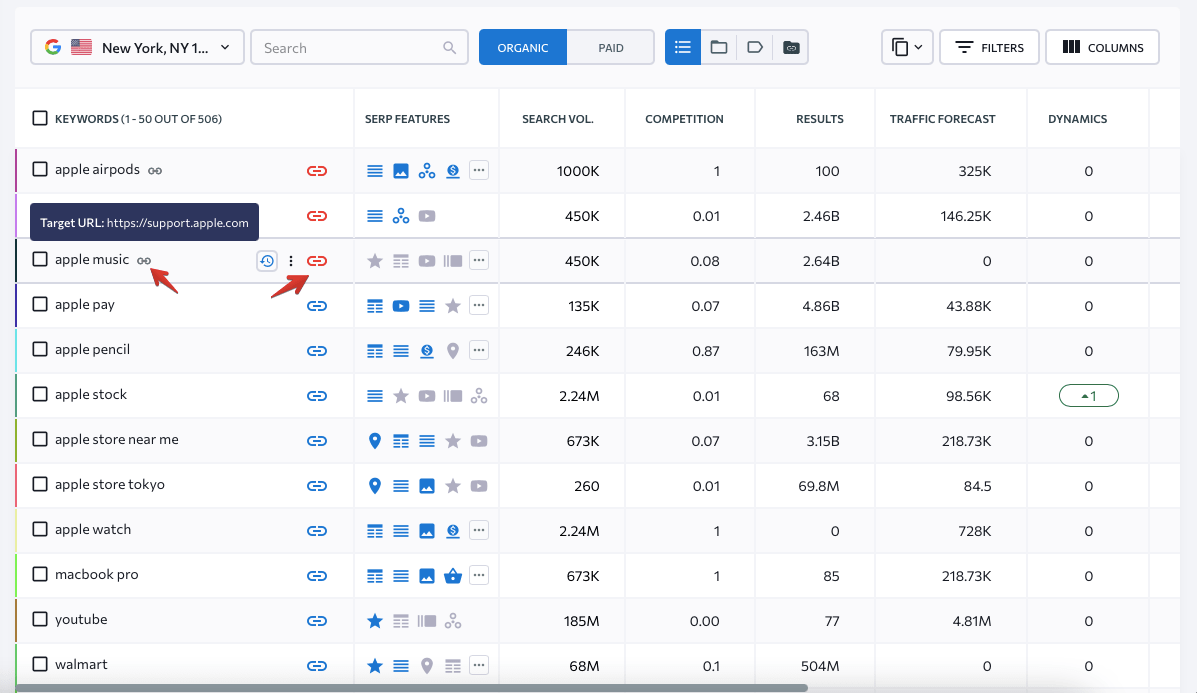Image resolution: width=1197 pixels, height=693 pixels.
Task: Open the three-dot menu on apple music row
Action: (291, 261)
